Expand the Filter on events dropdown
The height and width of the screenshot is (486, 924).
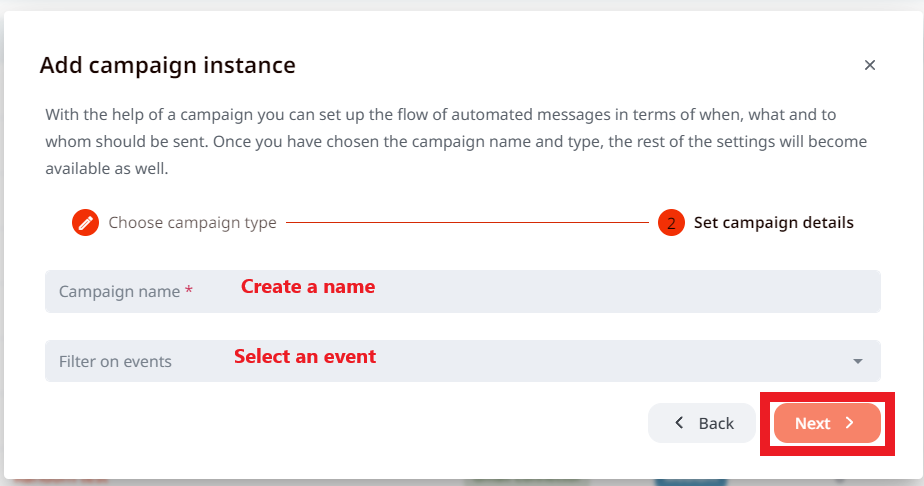tap(462, 361)
